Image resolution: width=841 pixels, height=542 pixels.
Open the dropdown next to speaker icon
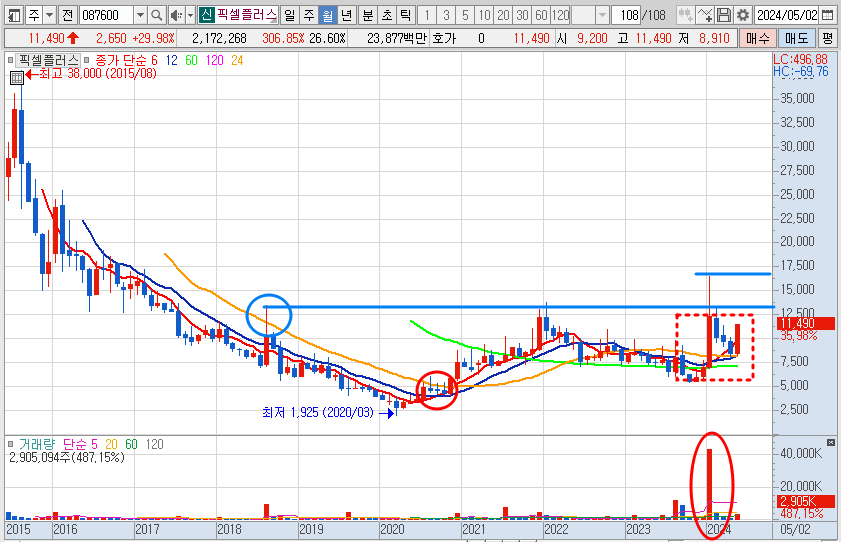190,15
